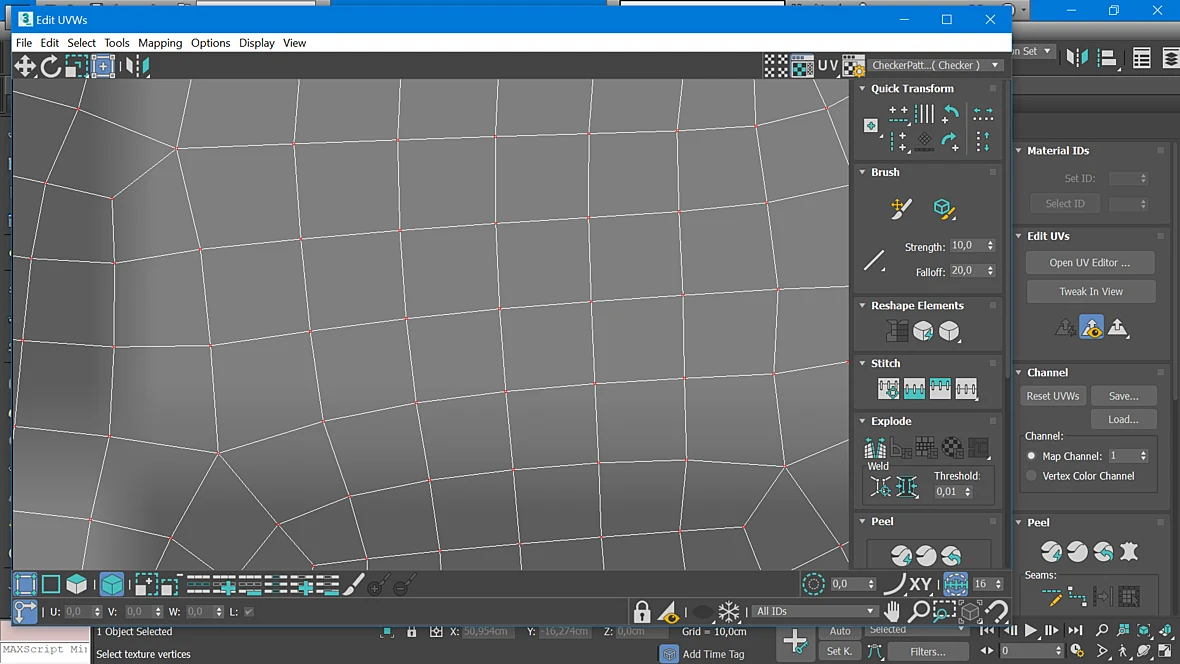Click the Break icon in Explode rollout
The image size is (1180, 664).
point(874,448)
